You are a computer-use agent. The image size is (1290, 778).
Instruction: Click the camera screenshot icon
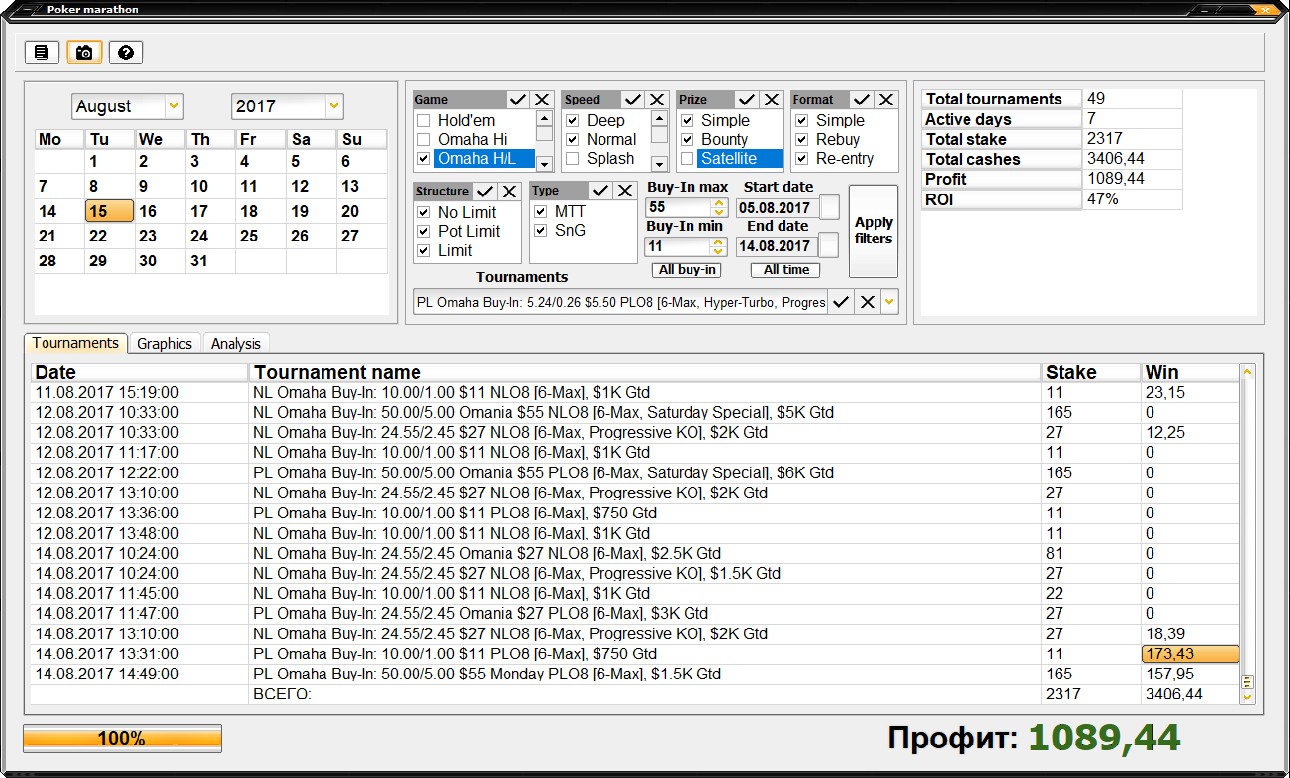click(x=83, y=52)
